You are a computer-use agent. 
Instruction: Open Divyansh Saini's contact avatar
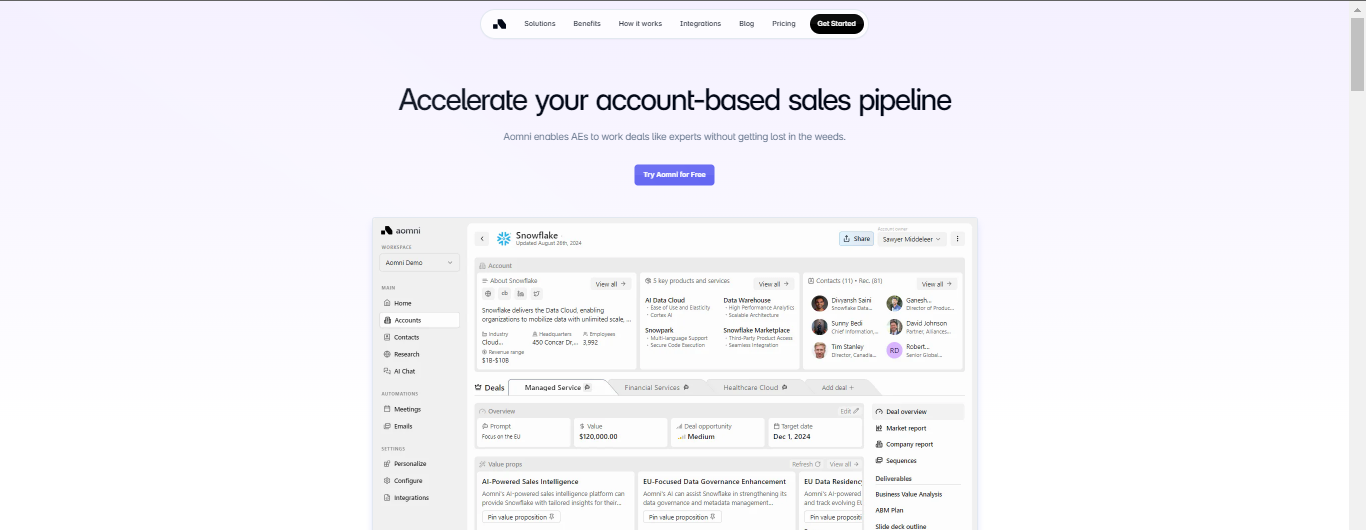820,303
